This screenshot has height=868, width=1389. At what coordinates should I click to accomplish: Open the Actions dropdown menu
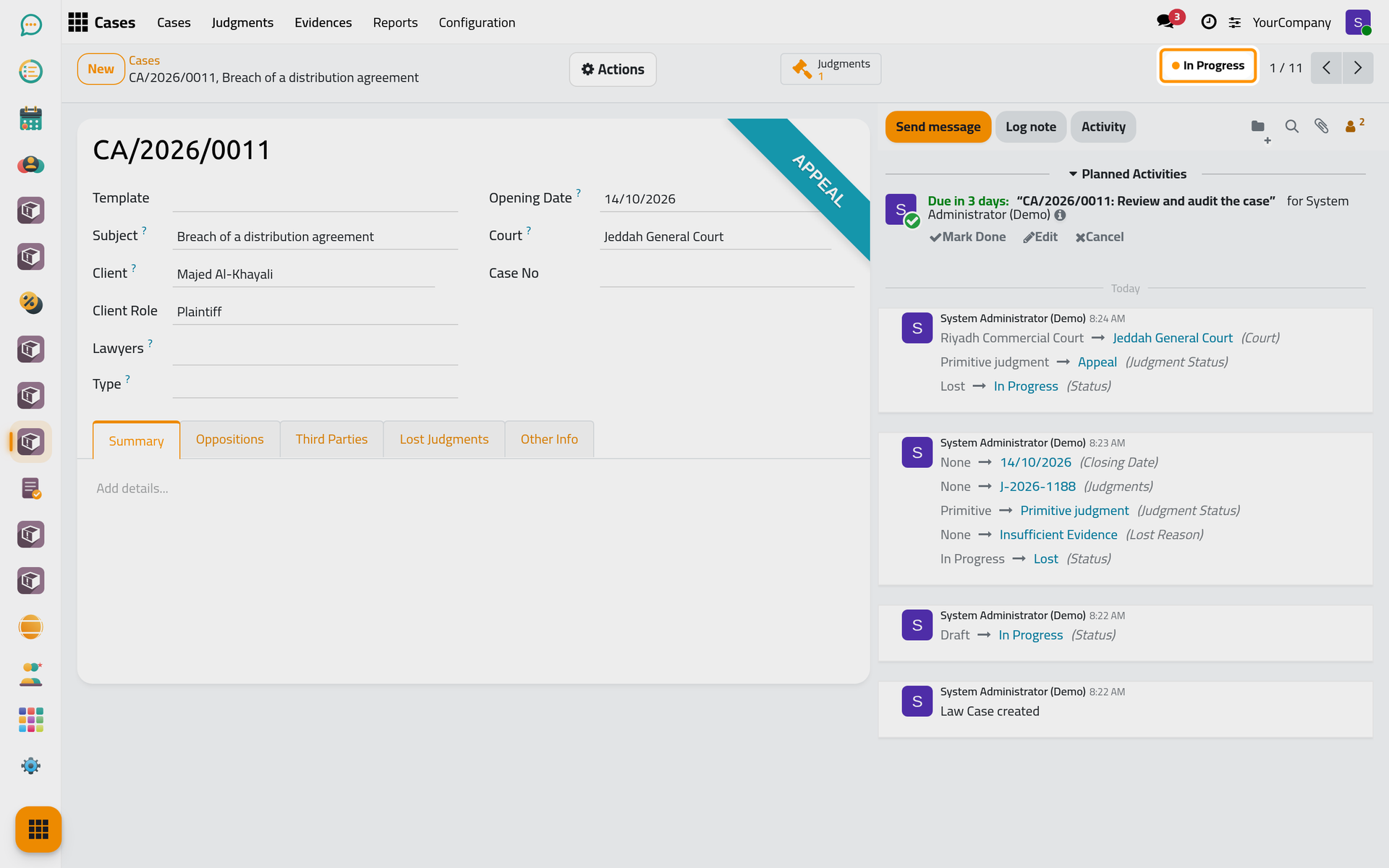point(613,69)
